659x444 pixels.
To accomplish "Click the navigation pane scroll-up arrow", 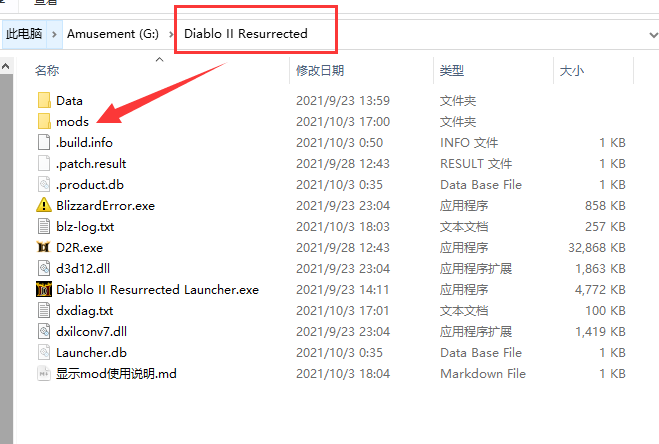I will (6, 66).
